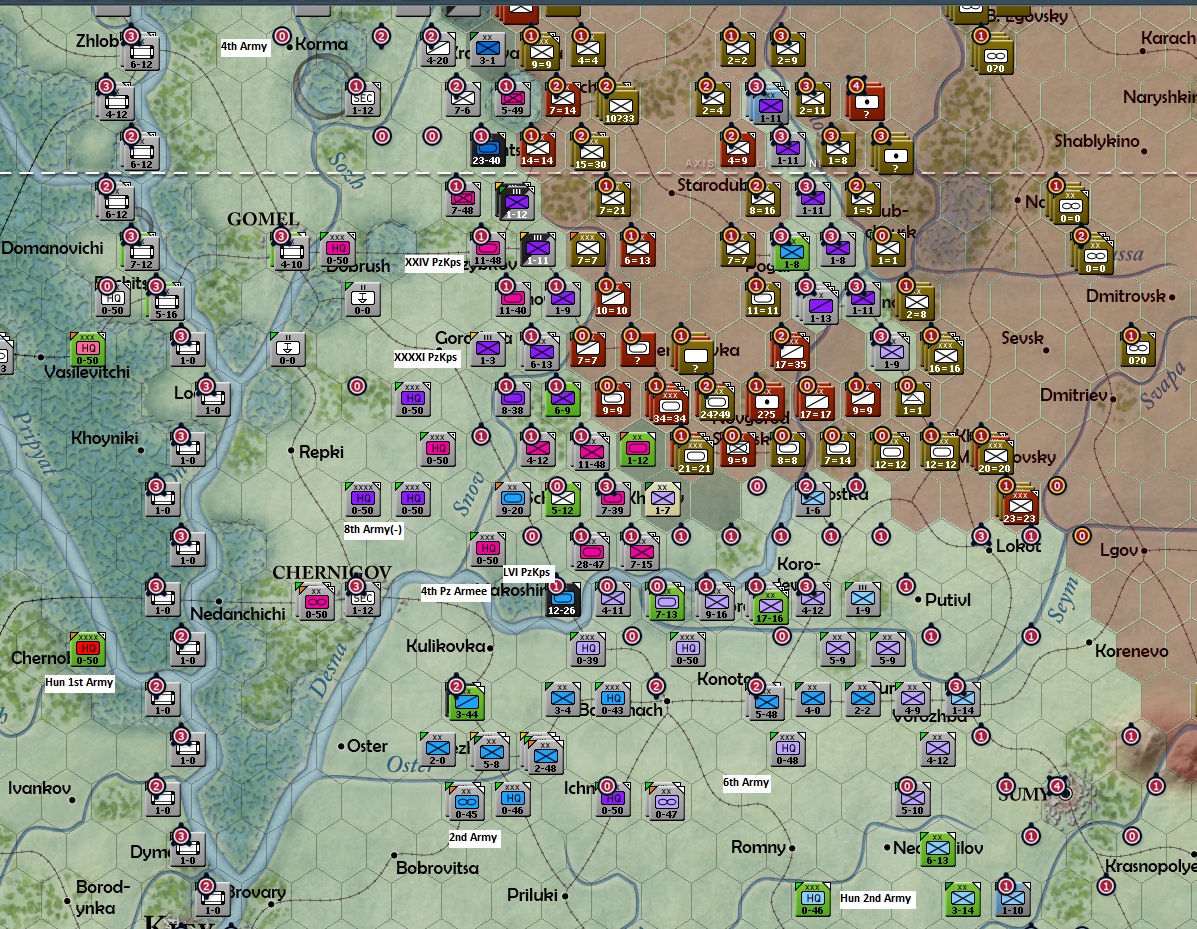
Task: Click the pink 7-39 motorized counter
Action: pos(612,500)
